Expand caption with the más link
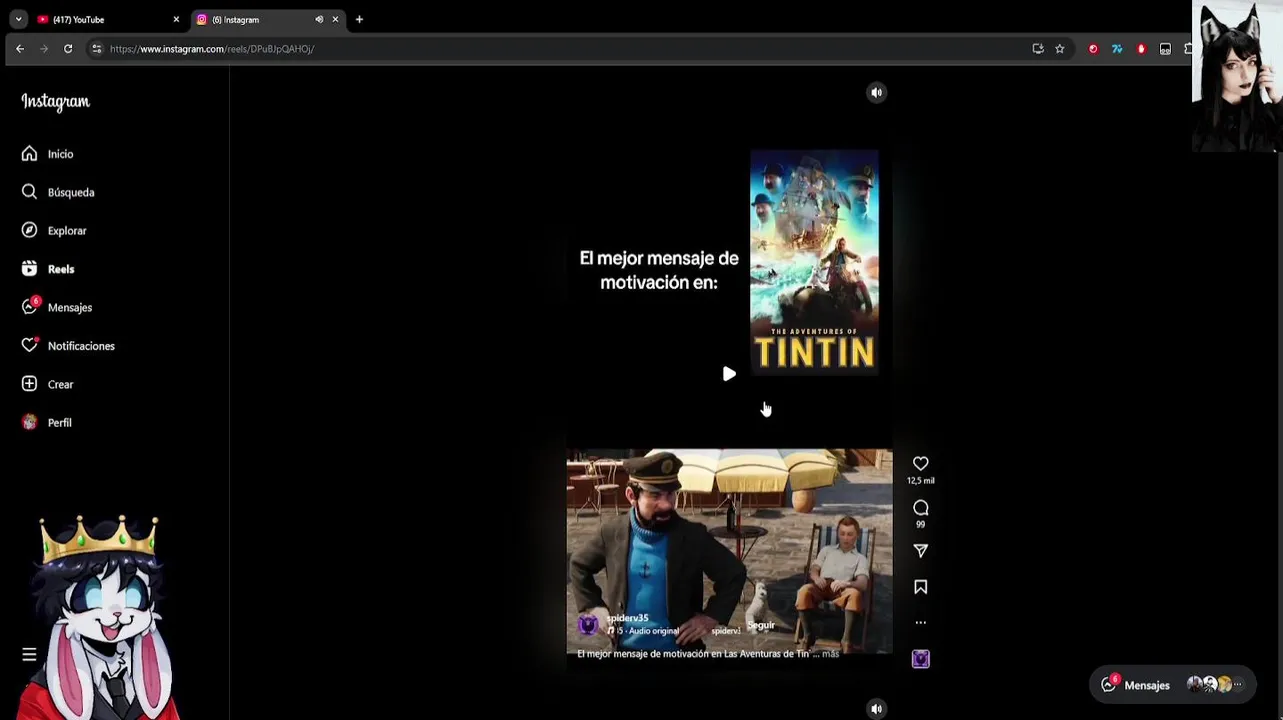This screenshot has width=1283, height=720. (831, 654)
